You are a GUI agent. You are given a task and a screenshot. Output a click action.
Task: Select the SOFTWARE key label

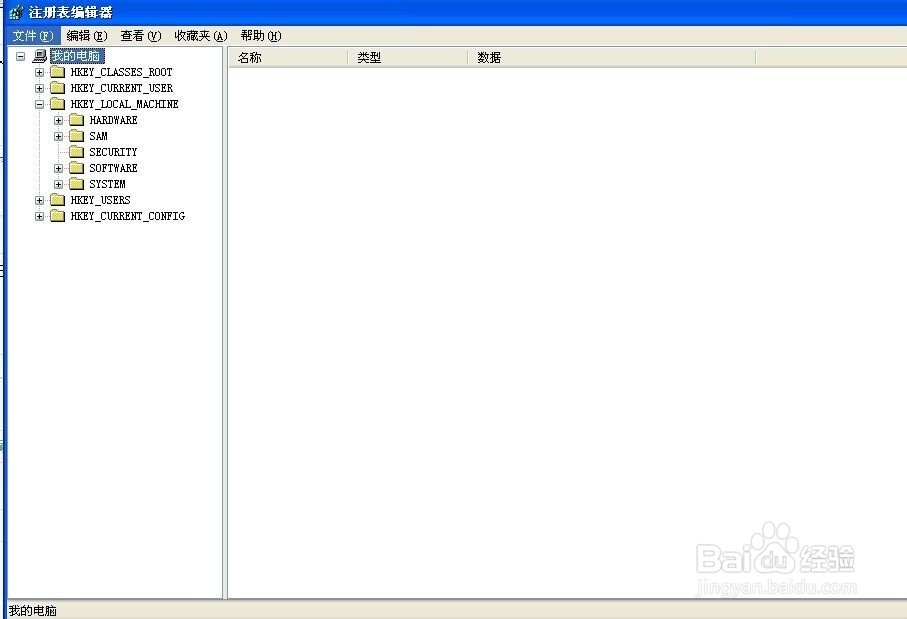click(x=113, y=168)
